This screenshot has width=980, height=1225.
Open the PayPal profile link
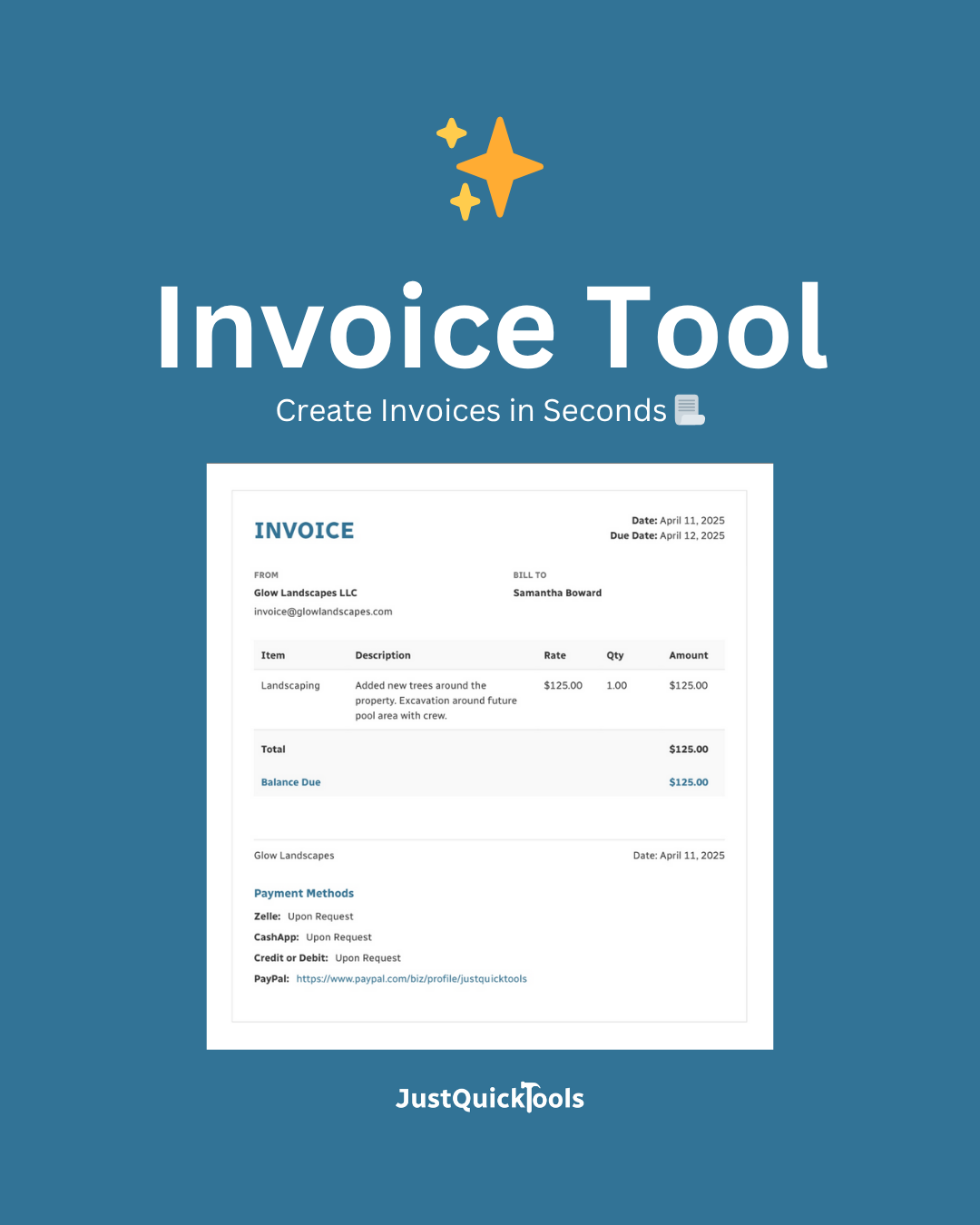tap(413, 978)
